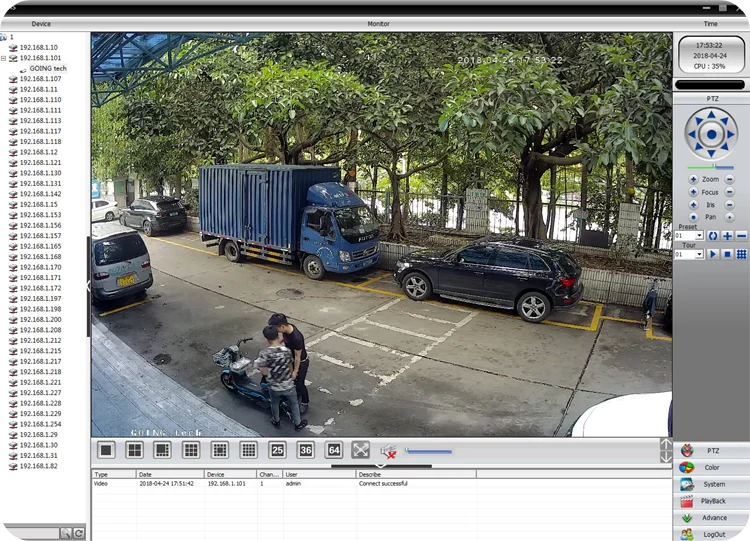Add a preset with the plus button
The image size is (750, 541).
click(x=727, y=236)
